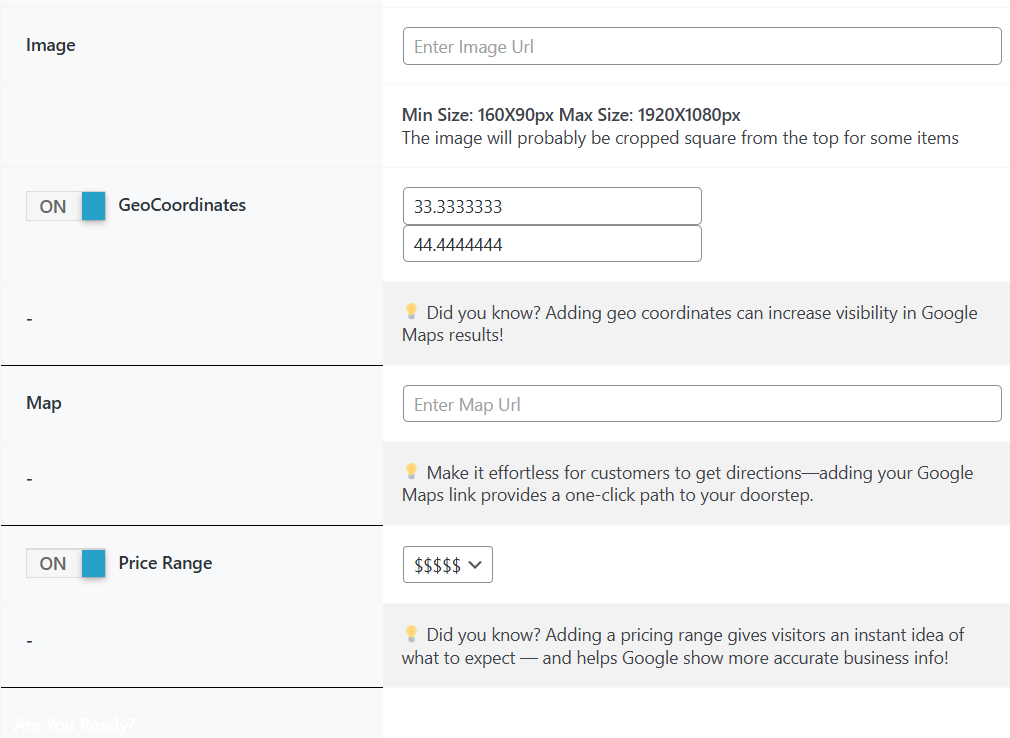
Task: Click the cropped square image note text
Action: pos(680,138)
